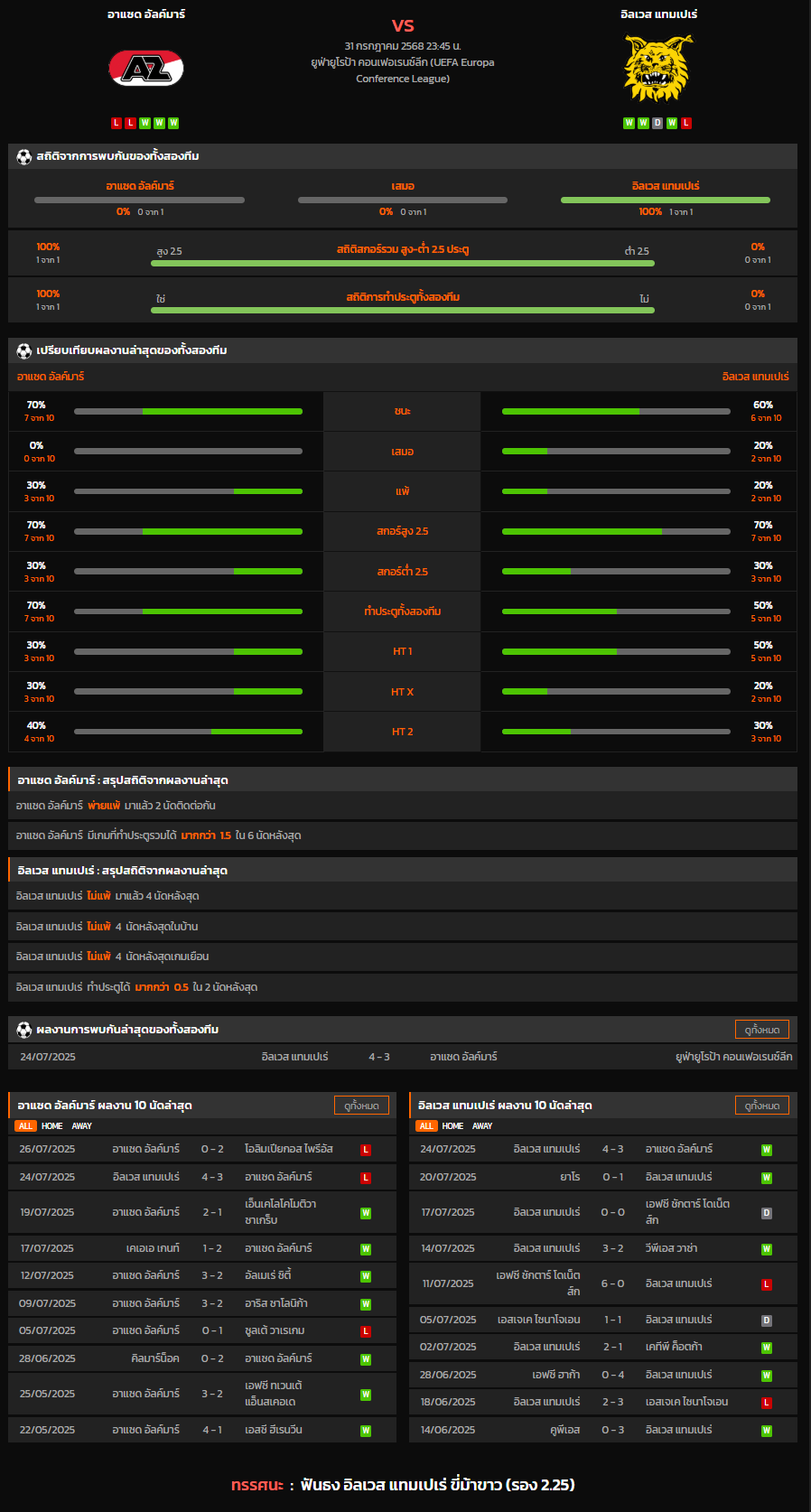Click L badge on 18/06/2025 Ilves match row

767,1403
